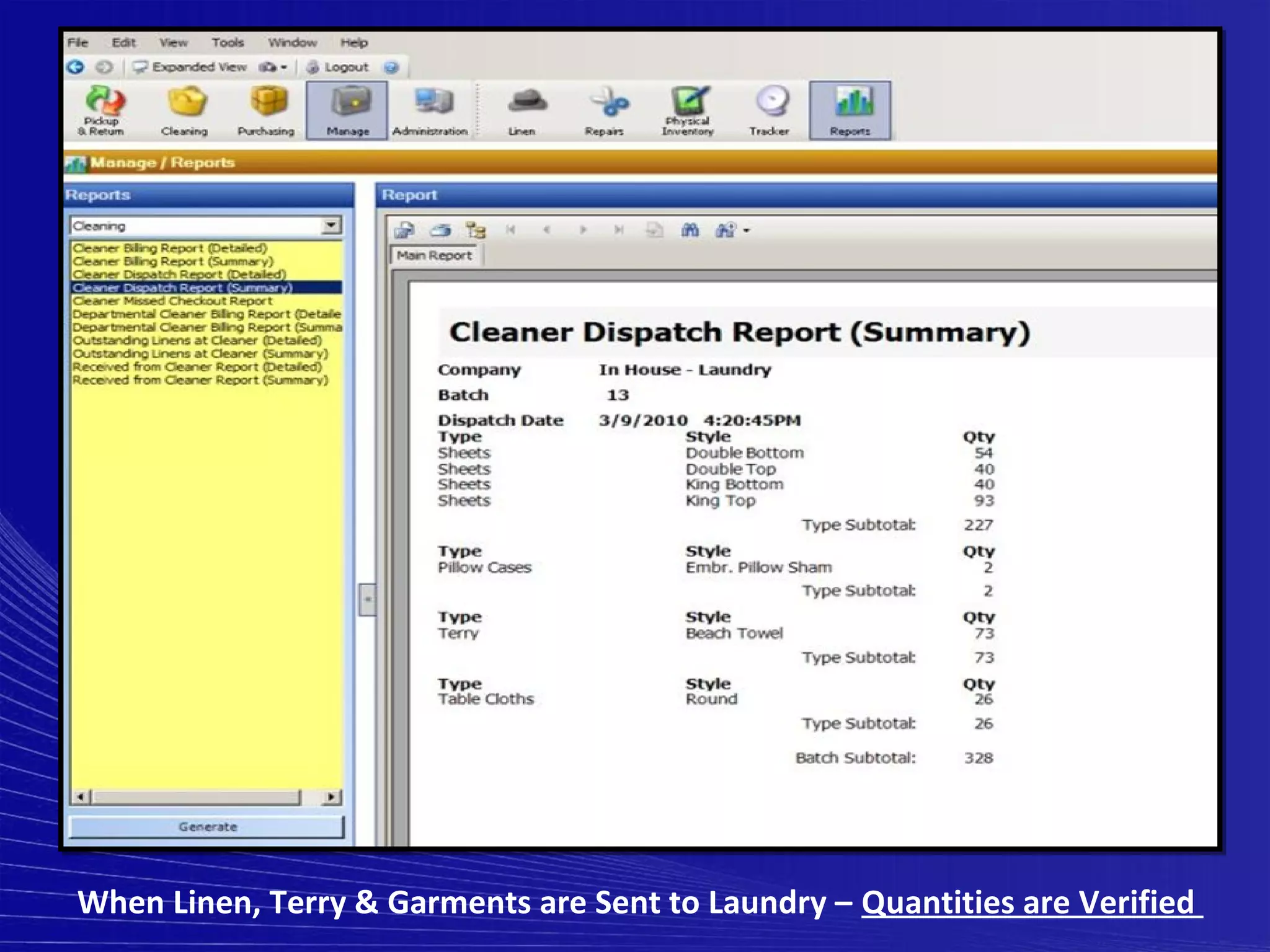Click the report list right scroll arrow
This screenshot has width=1270, height=952.
332,797
